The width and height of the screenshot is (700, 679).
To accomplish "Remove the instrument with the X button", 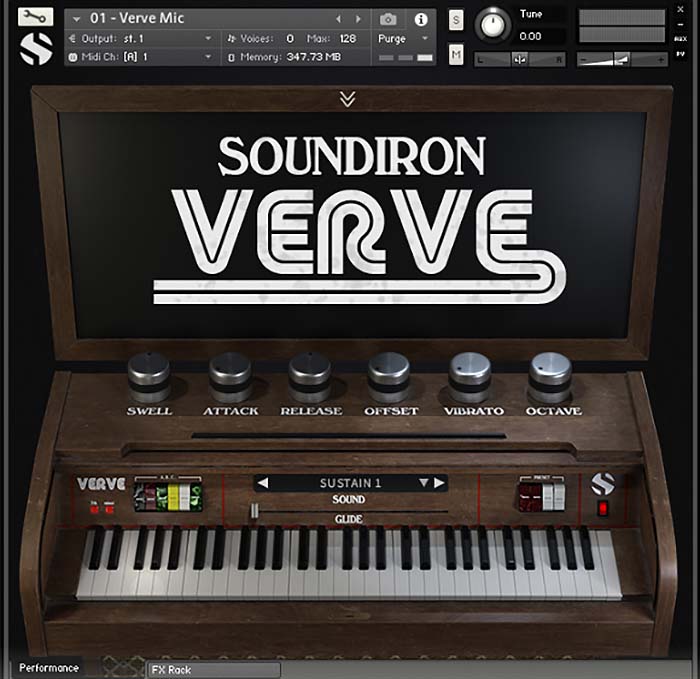I will 680,9.
